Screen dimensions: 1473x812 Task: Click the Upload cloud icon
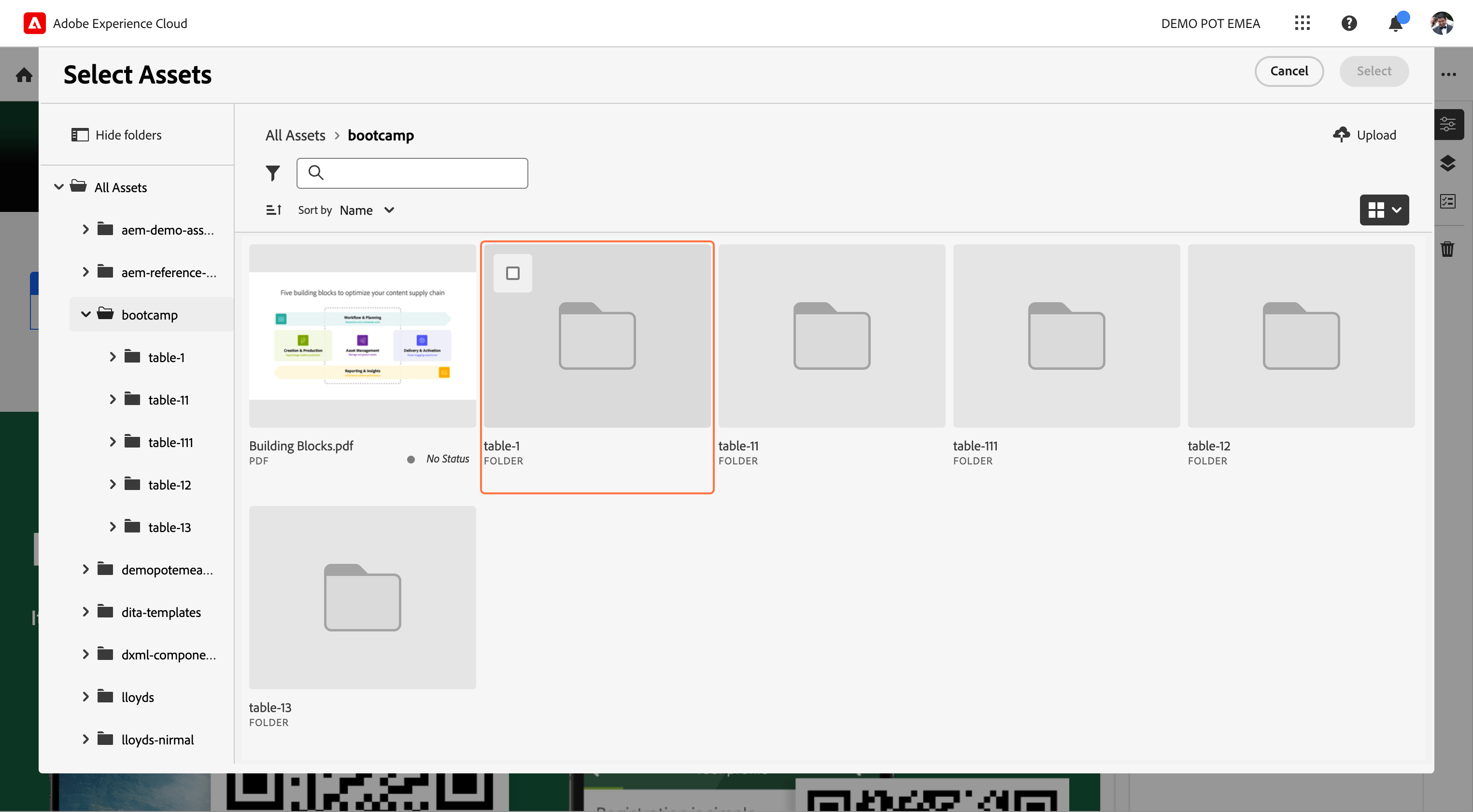click(x=1342, y=135)
